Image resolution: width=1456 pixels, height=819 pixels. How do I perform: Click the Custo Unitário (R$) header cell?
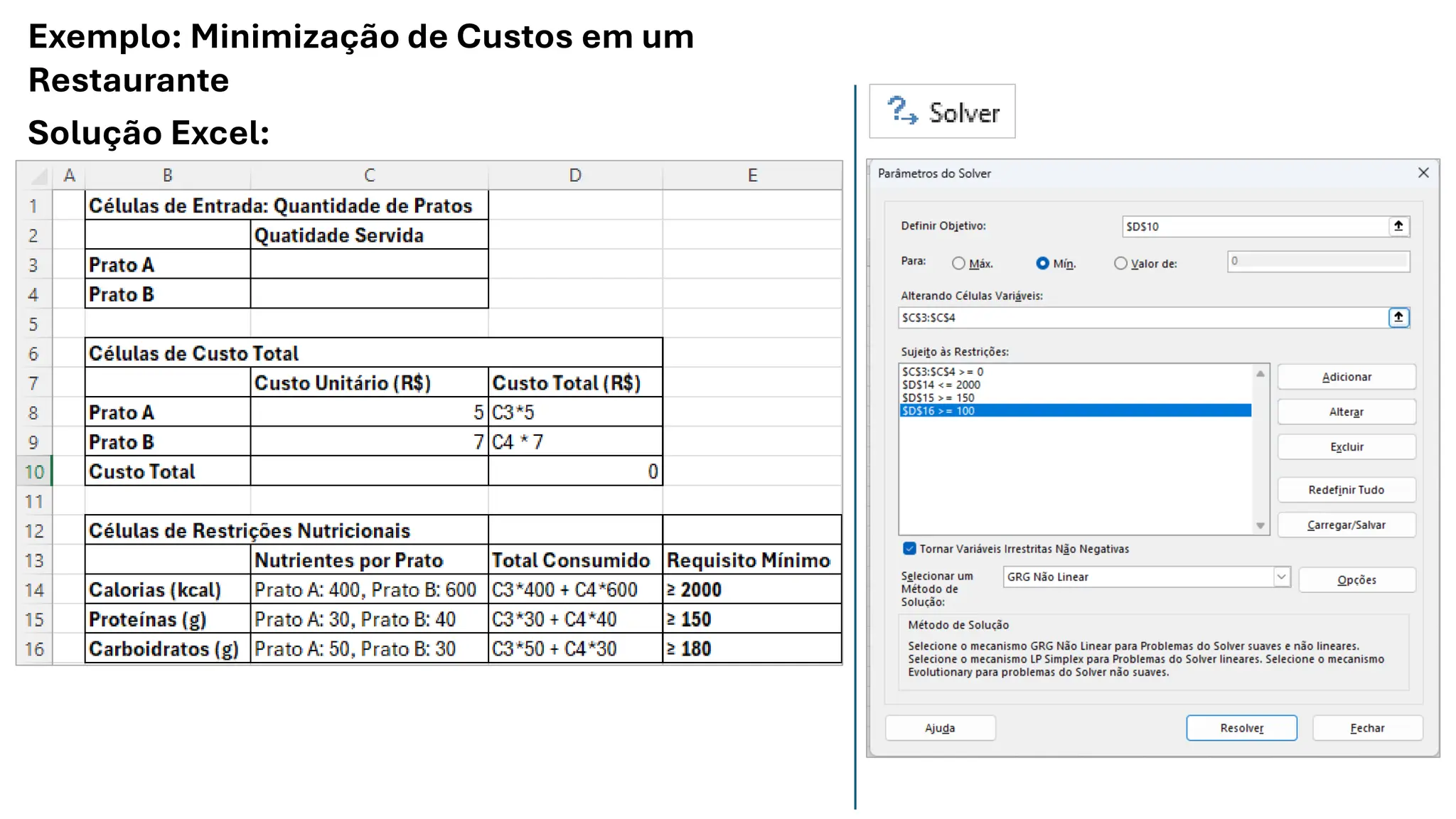click(370, 383)
